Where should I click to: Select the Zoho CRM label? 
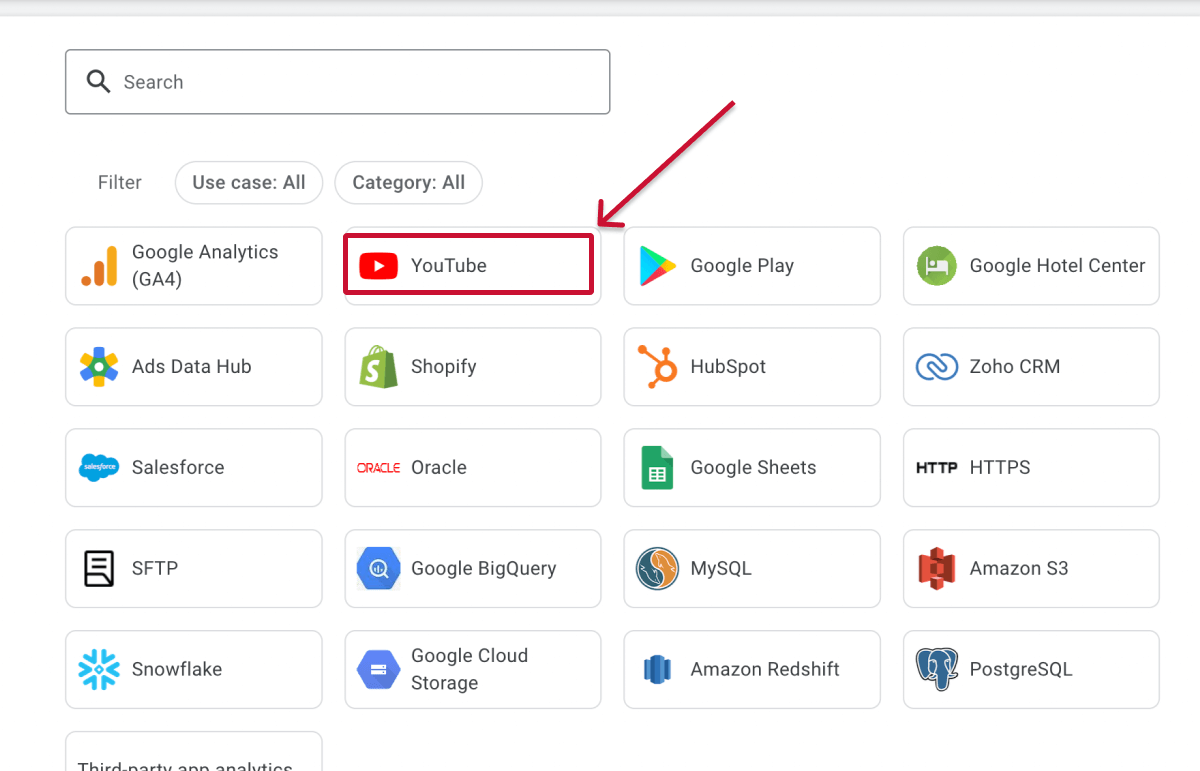click(1015, 367)
